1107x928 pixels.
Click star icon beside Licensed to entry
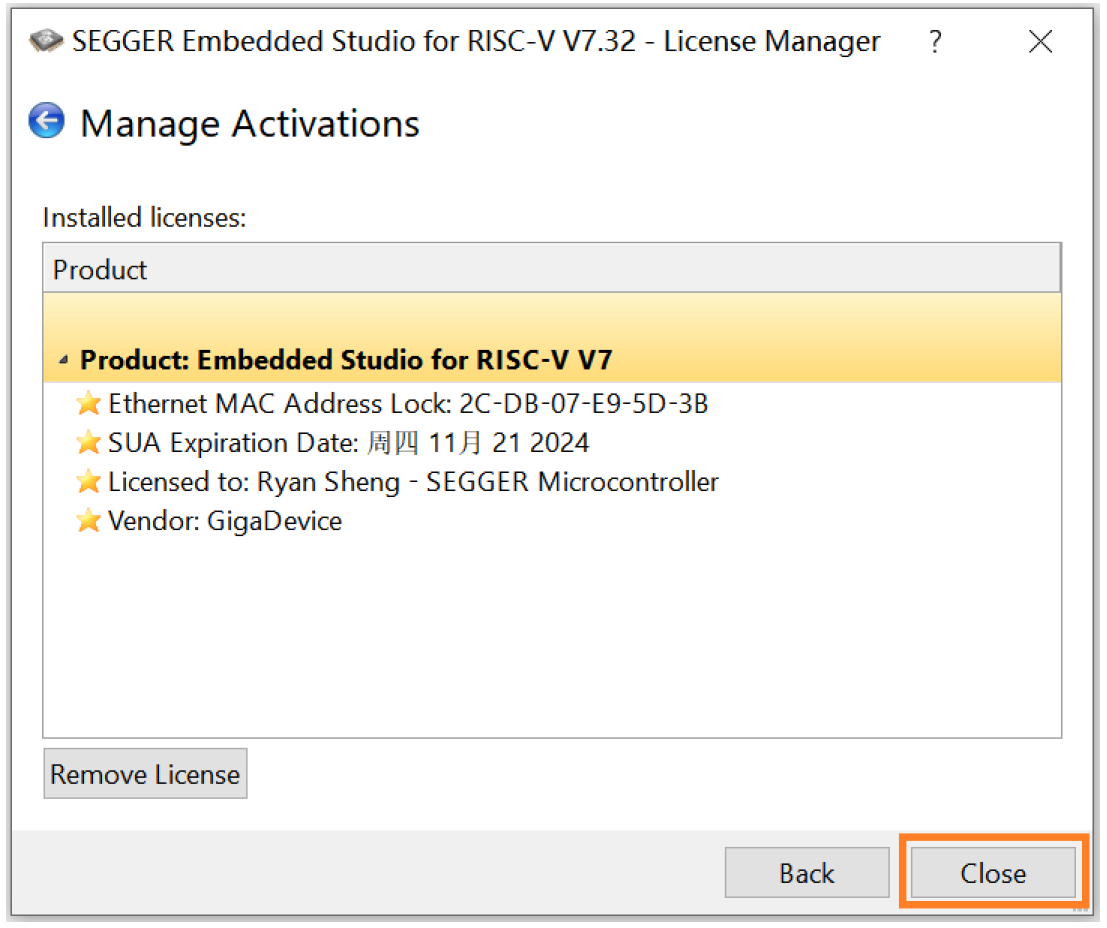tap(89, 482)
